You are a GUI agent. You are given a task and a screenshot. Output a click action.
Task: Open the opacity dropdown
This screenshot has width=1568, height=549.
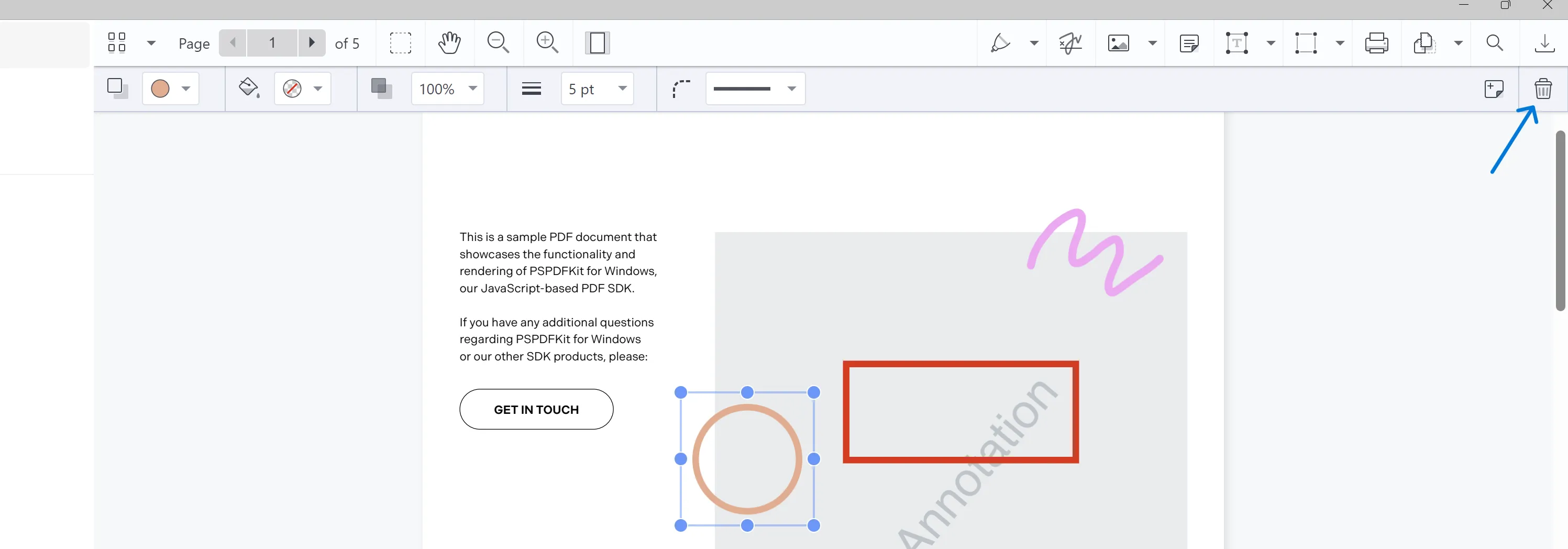tap(447, 89)
